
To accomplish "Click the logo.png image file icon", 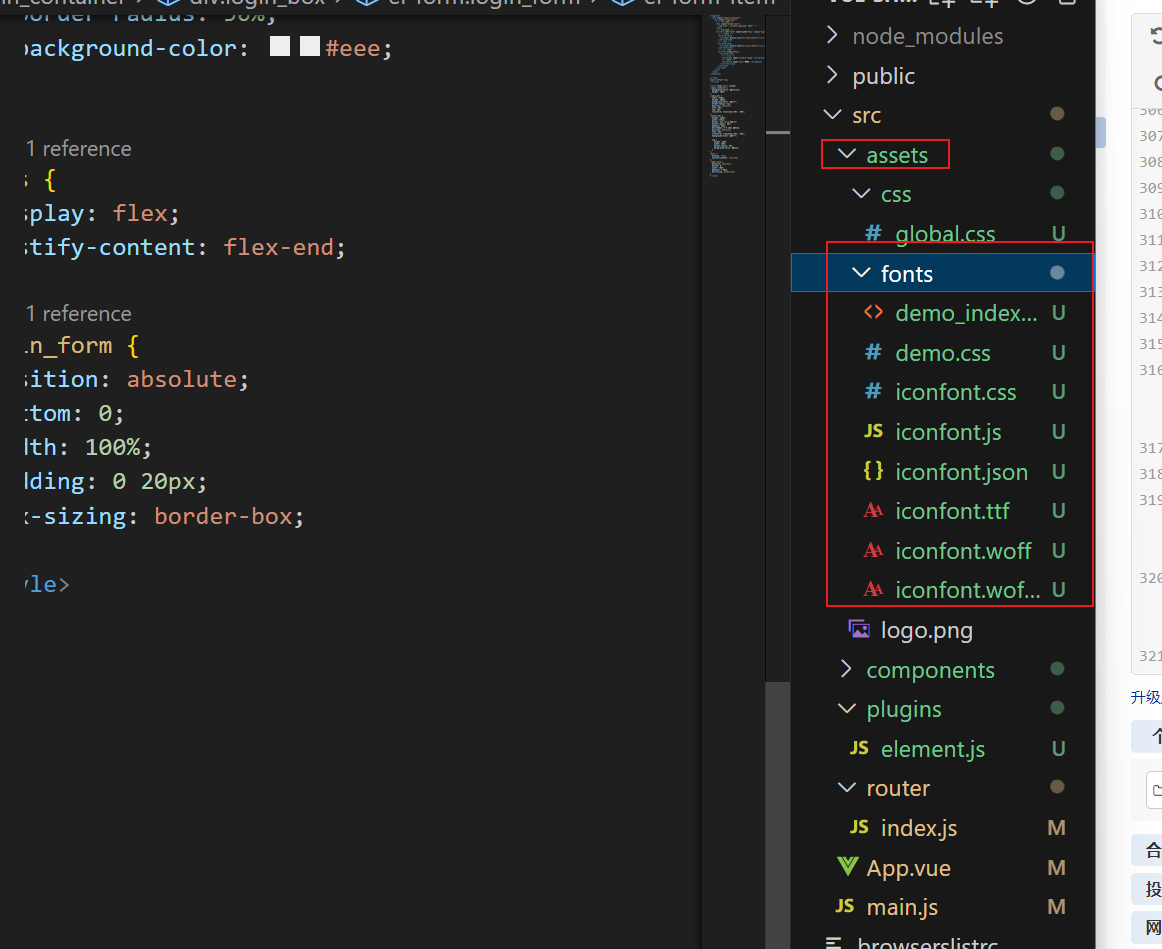I will [859, 629].
